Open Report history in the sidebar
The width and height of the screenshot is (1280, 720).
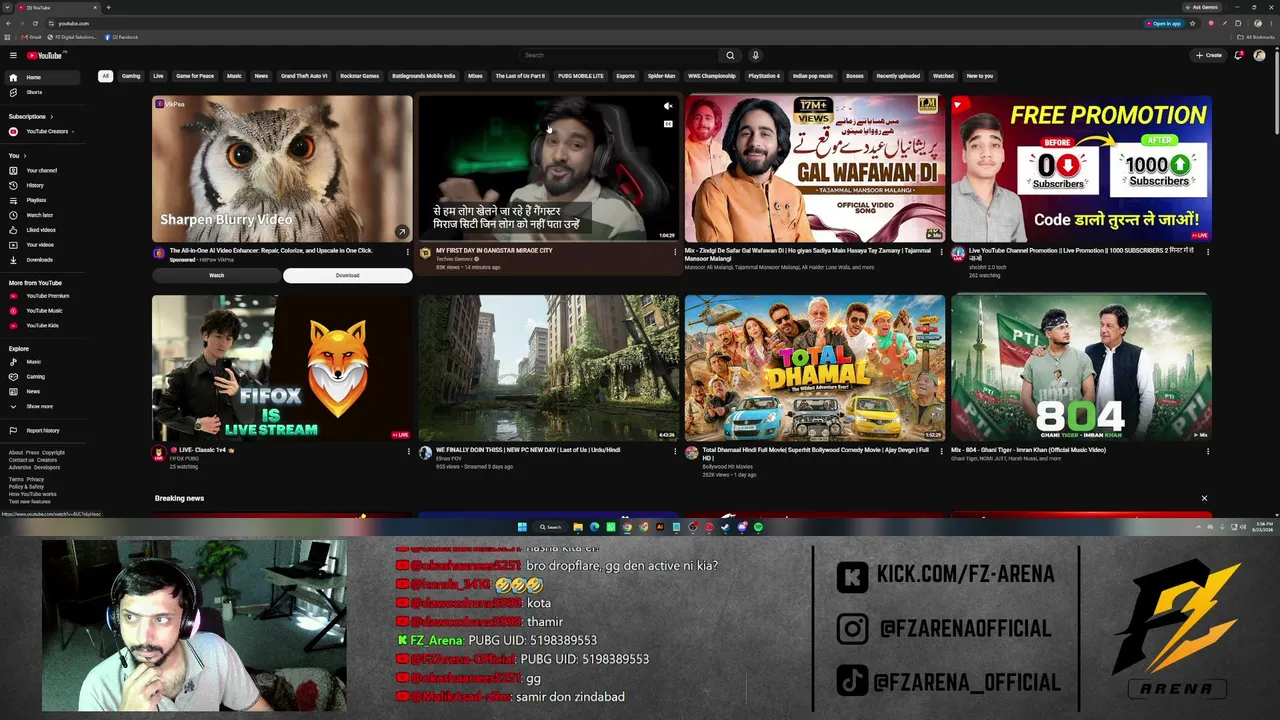pyautogui.click(x=42, y=431)
